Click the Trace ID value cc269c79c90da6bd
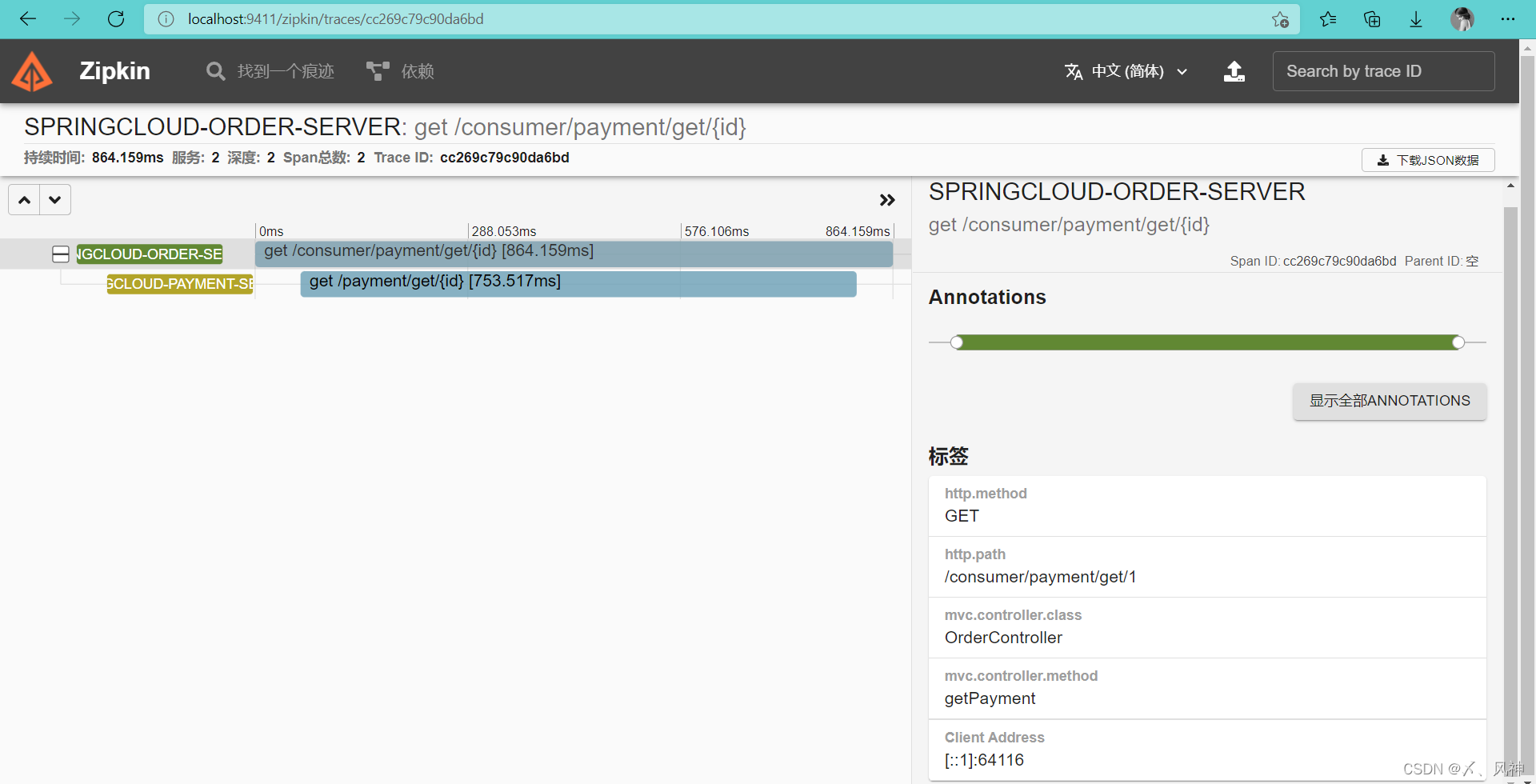Viewport: 1536px width, 784px height. 505,158
